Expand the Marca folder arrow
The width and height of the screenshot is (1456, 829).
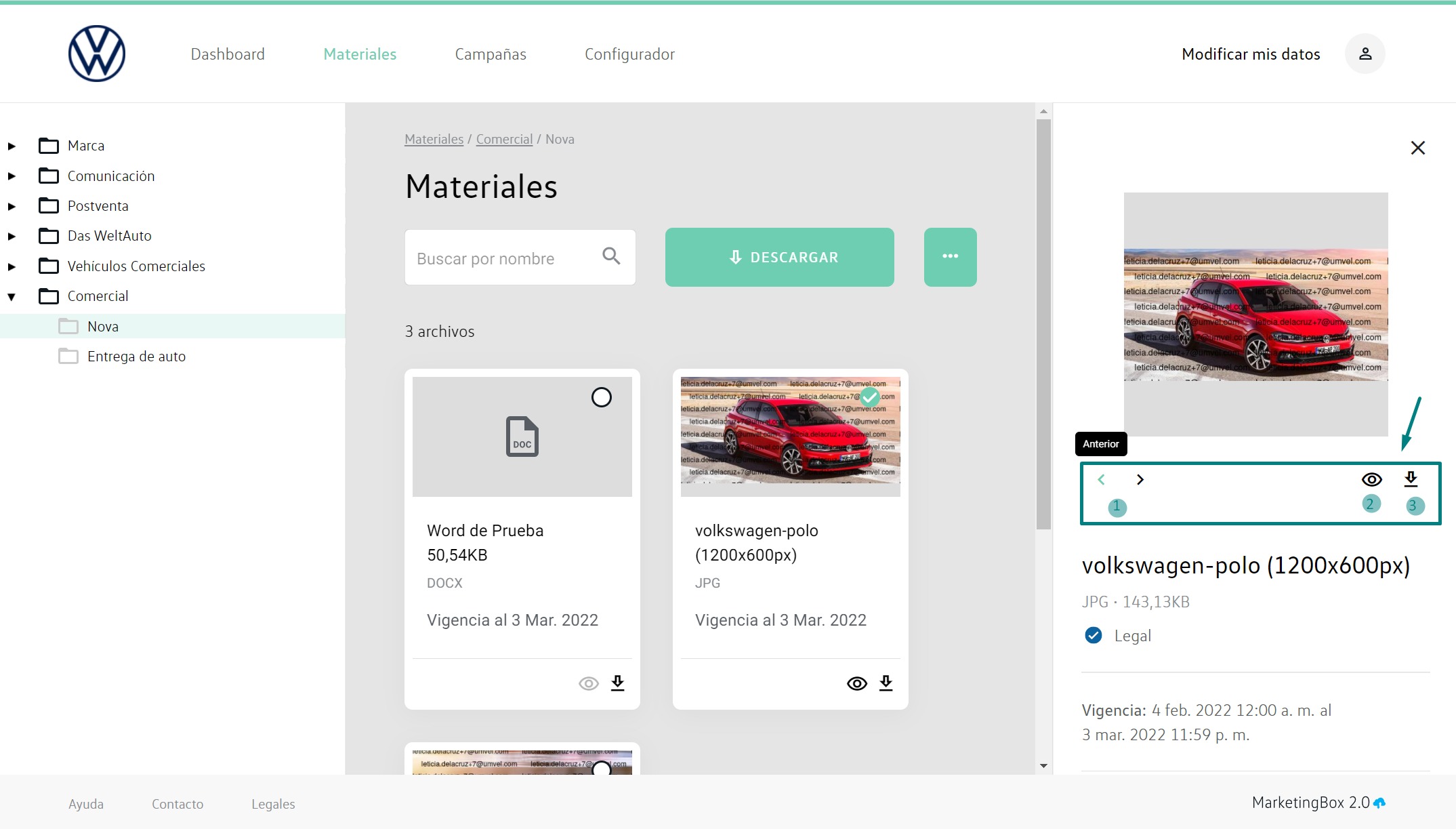(12, 146)
